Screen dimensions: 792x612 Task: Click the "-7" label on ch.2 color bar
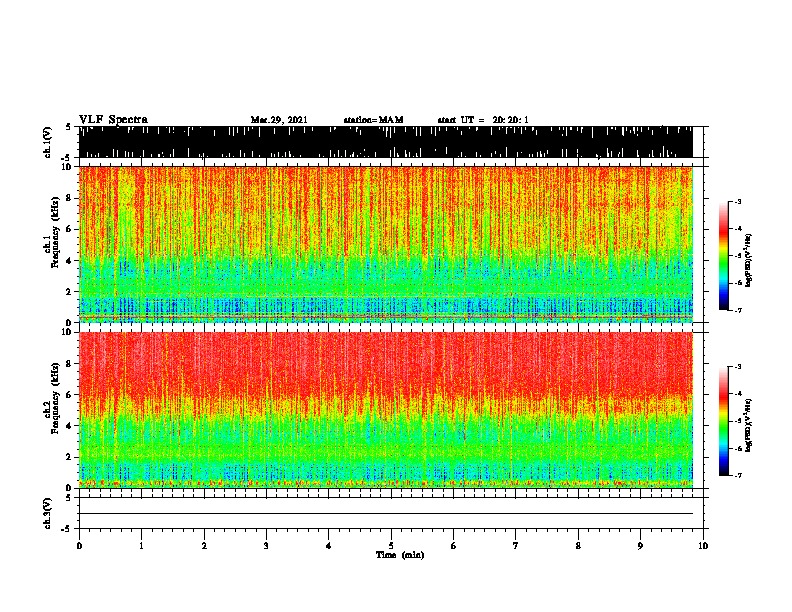pyautogui.click(x=737, y=475)
